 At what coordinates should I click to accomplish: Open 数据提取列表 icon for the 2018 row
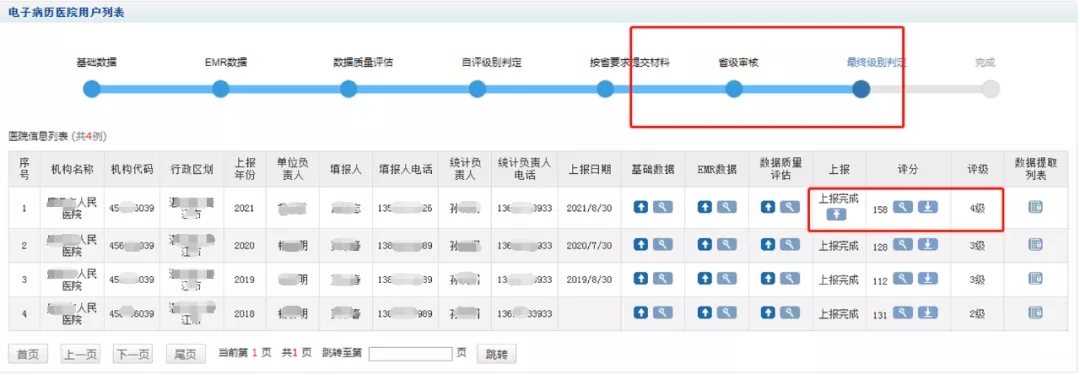[1035, 312]
